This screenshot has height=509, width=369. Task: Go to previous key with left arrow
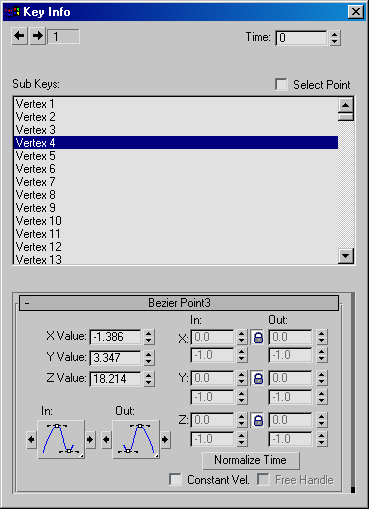click(x=20, y=36)
